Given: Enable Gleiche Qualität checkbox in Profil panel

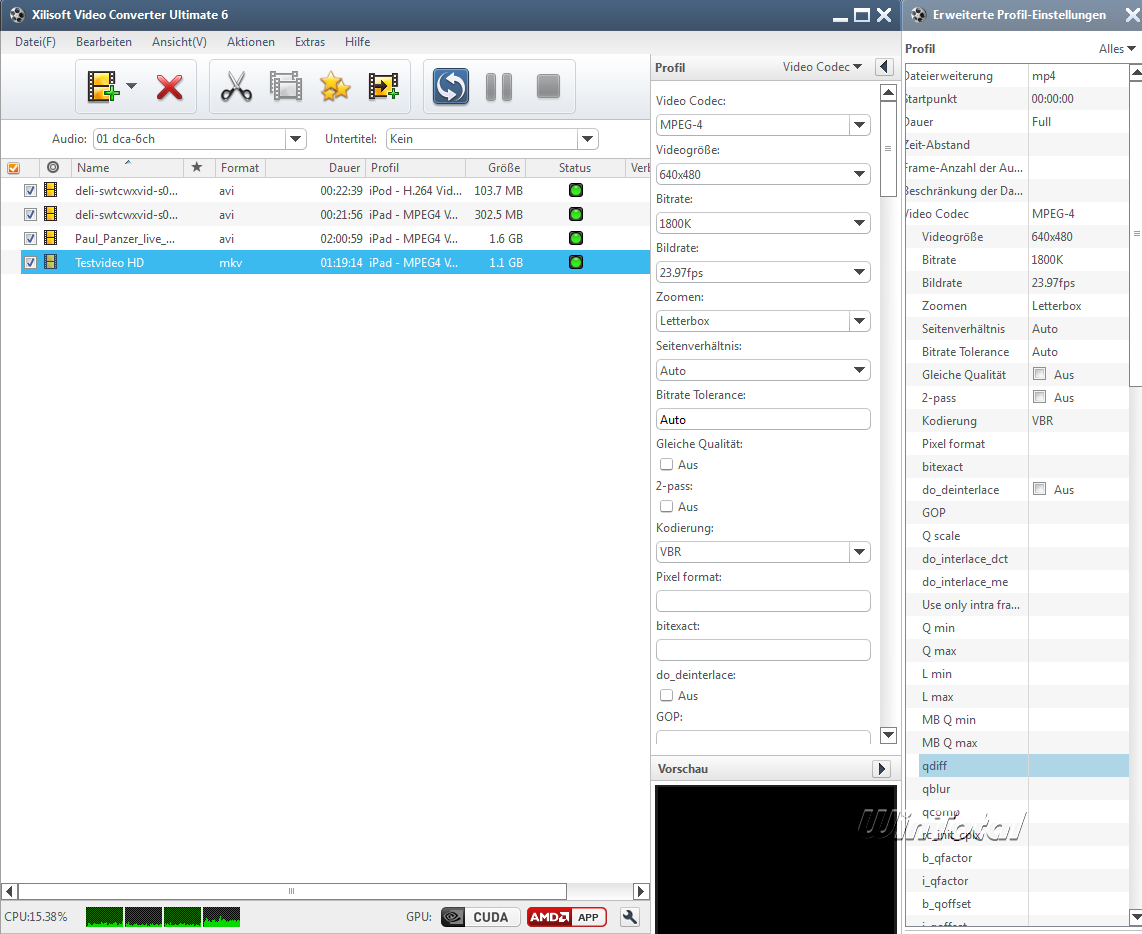Looking at the screenshot, I should coord(666,464).
